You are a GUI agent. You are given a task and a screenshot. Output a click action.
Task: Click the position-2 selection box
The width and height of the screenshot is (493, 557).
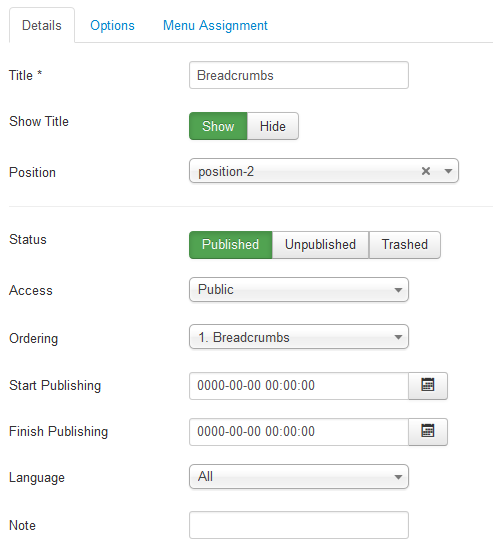(324, 171)
